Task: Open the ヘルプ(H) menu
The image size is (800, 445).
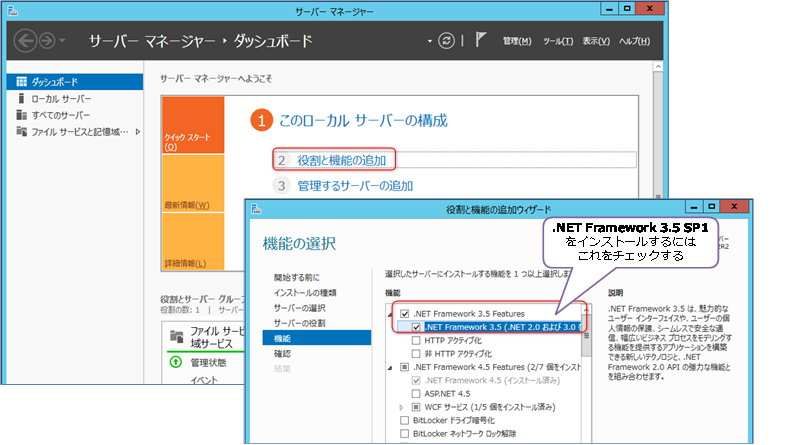Action: click(x=634, y=41)
